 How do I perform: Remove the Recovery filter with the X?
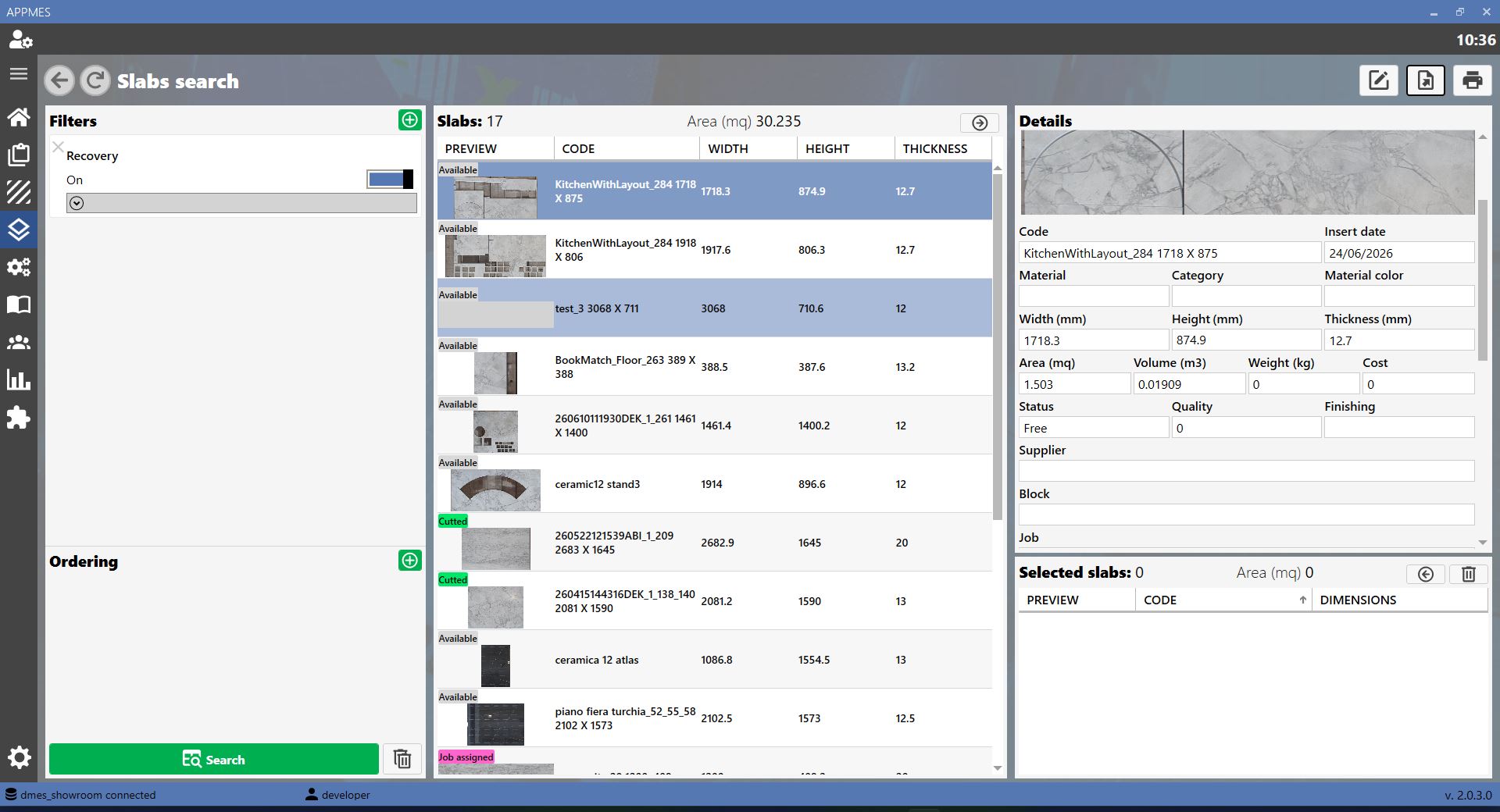pos(58,147)
